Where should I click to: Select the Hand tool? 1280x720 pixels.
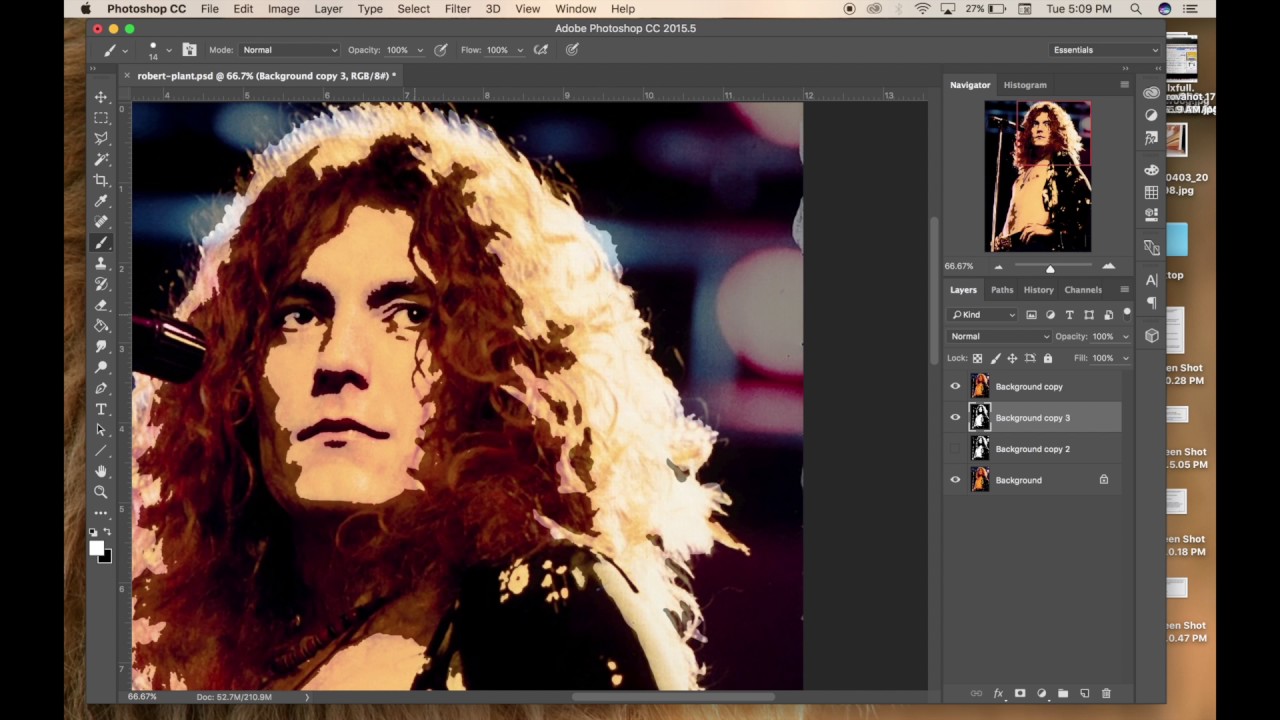click(101, 471)
